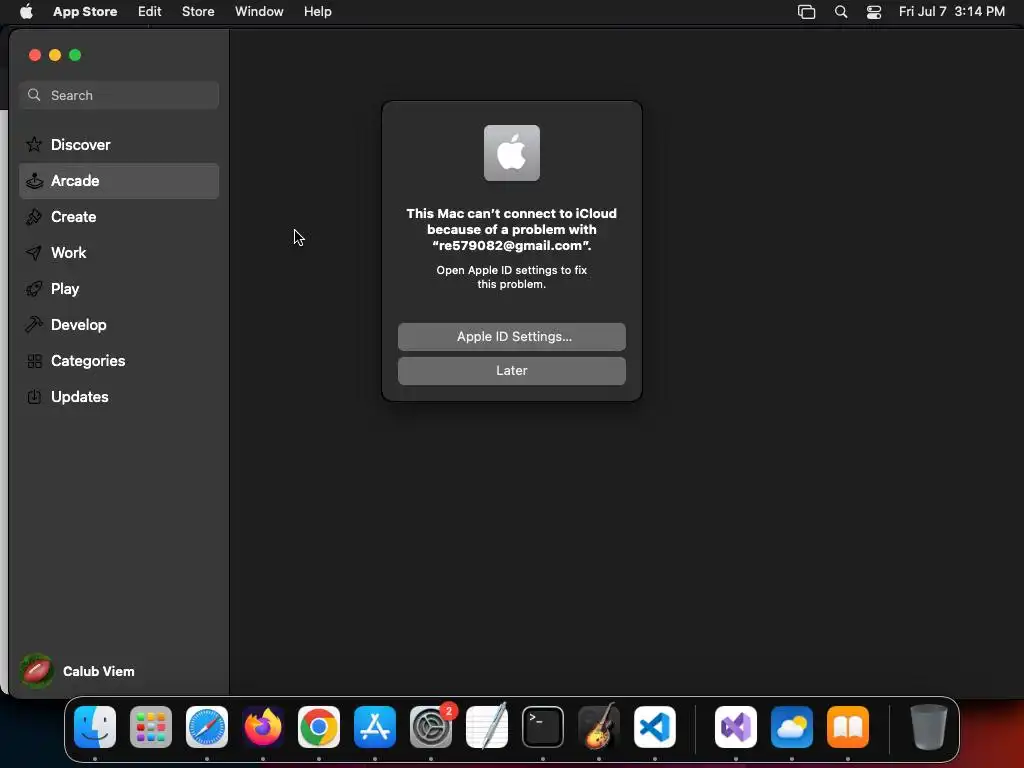
Task: Open Categories in the sidebar
Action: 119,360
